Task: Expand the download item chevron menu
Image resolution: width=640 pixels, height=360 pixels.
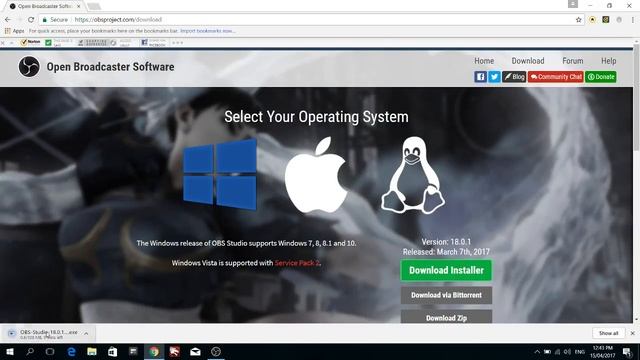Action: pos(86,333)
